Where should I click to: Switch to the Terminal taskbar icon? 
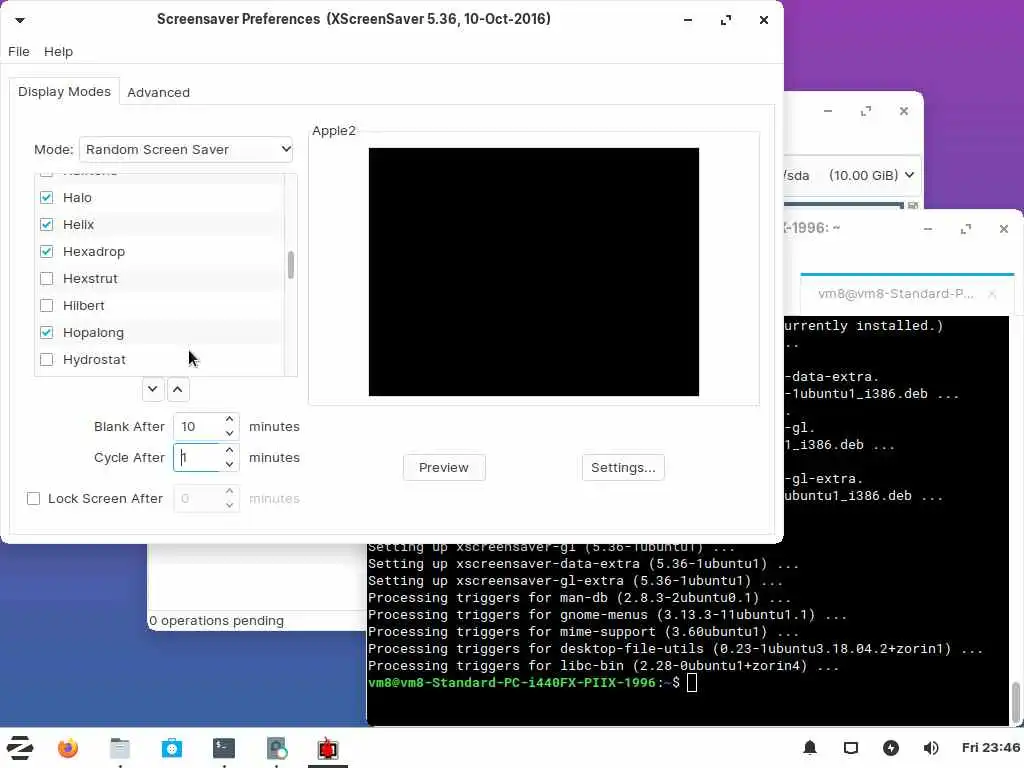pos(223,748)
